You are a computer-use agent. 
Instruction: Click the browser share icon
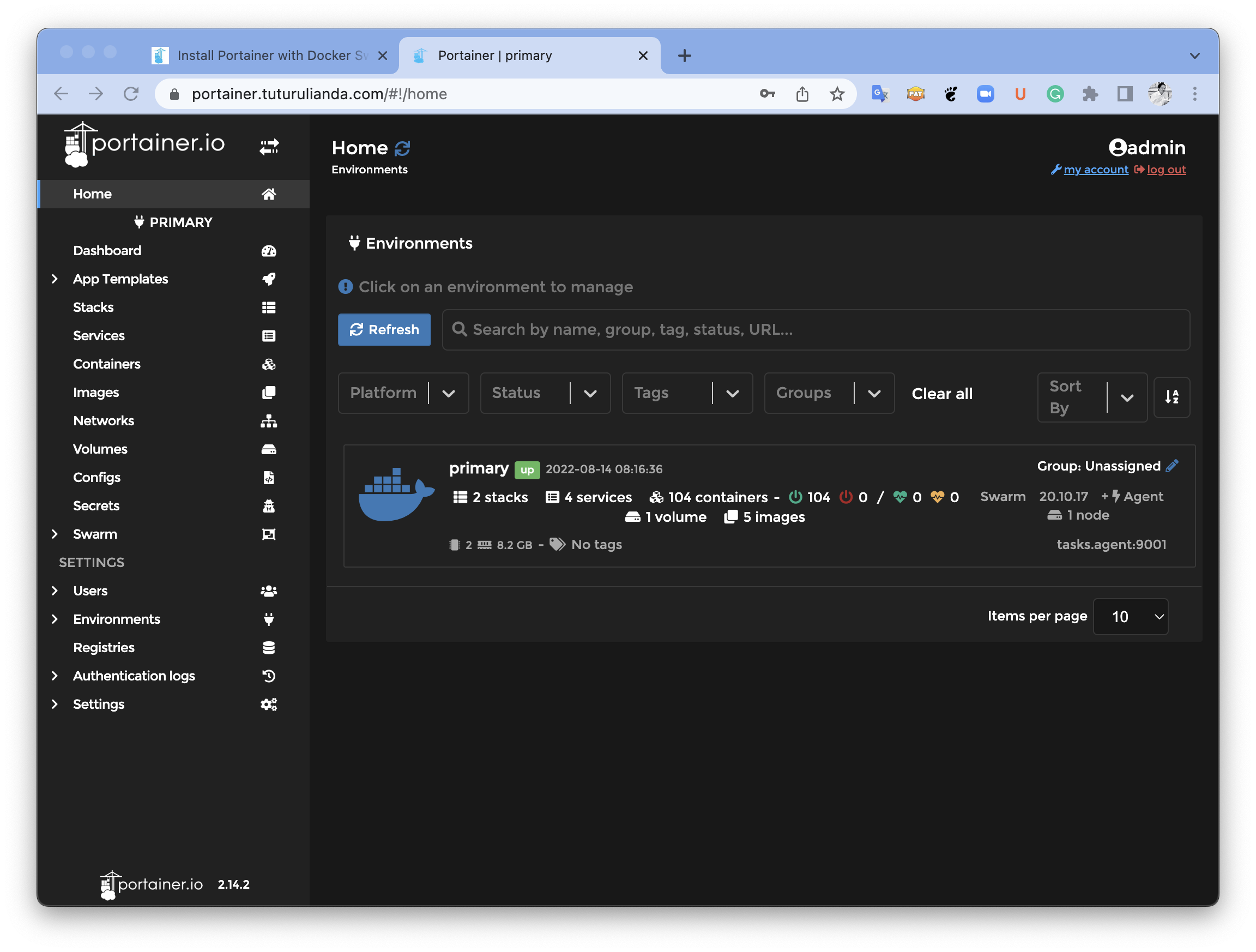[x=802, y=94]
